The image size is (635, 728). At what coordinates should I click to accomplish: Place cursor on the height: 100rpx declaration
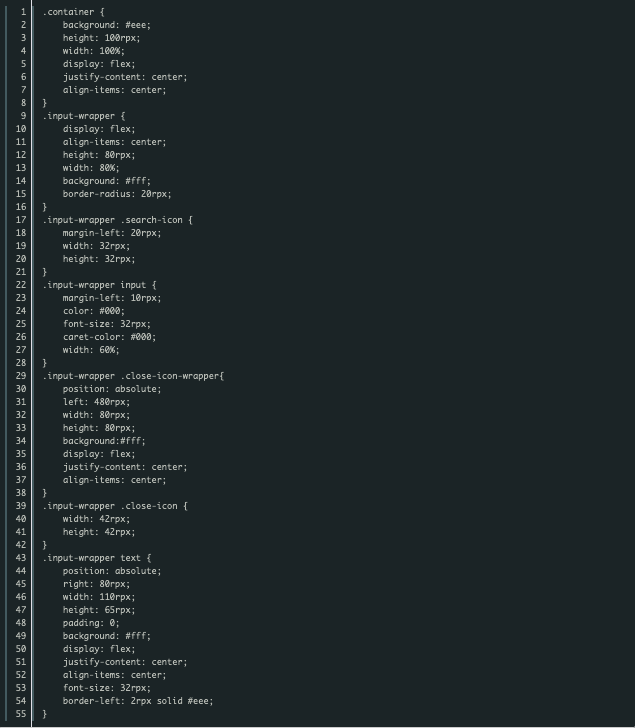tap(101, 38)
